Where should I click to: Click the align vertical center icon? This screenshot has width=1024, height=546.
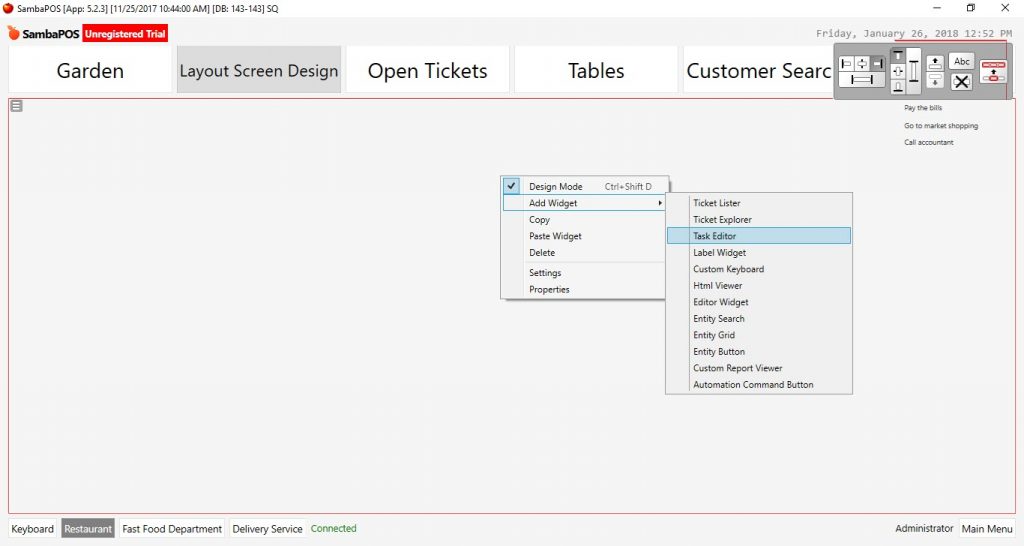[898, 71]
